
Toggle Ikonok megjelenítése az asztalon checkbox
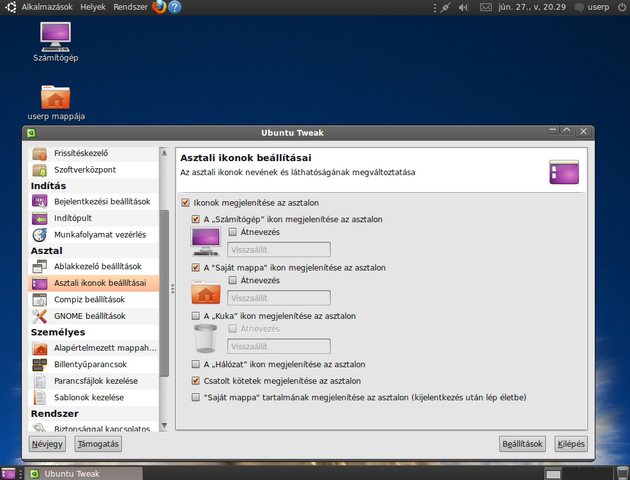[x=186, y=203]
